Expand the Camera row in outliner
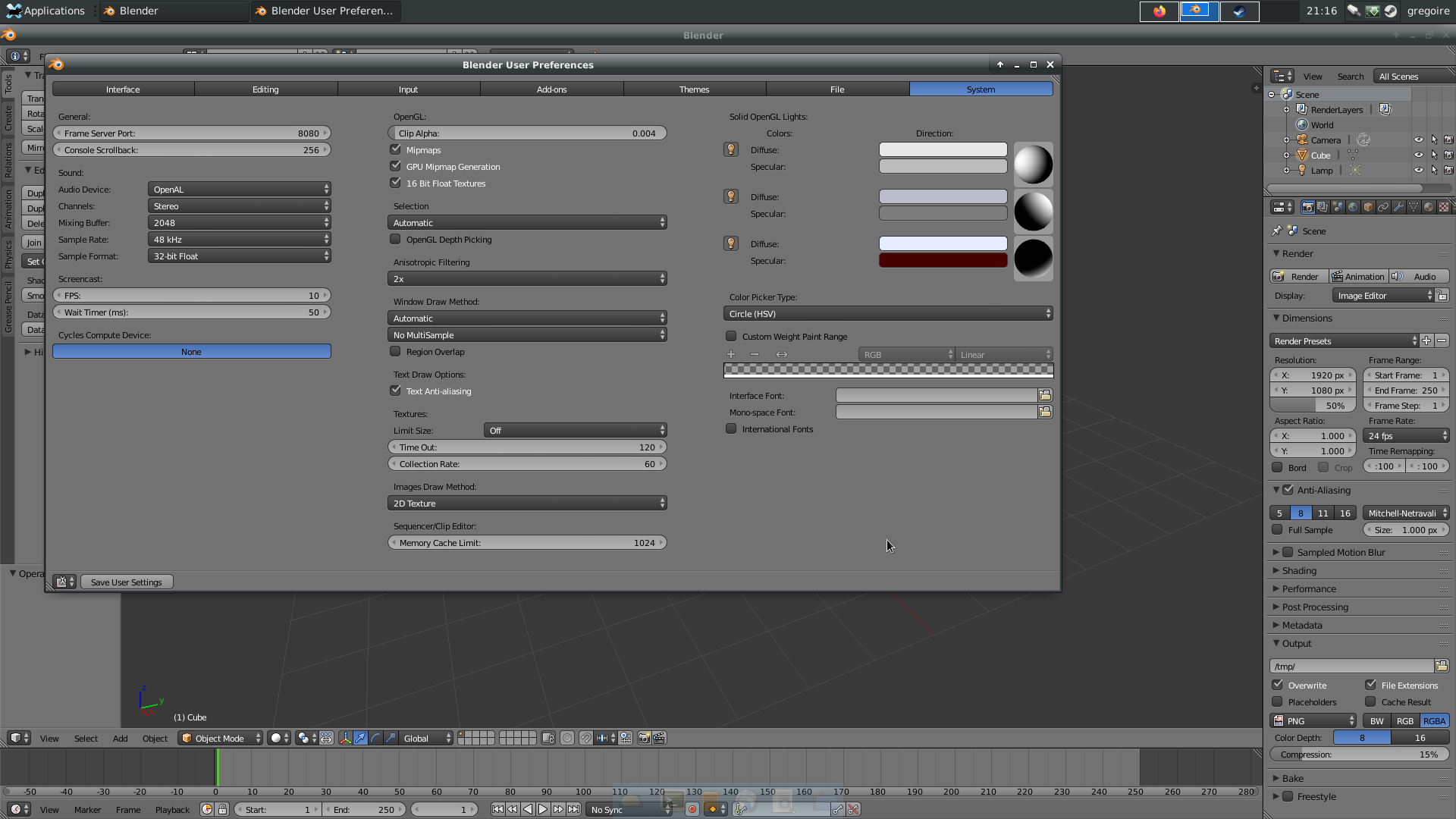This screenshot has height=819, width=1456. (x=1287, y=140)
